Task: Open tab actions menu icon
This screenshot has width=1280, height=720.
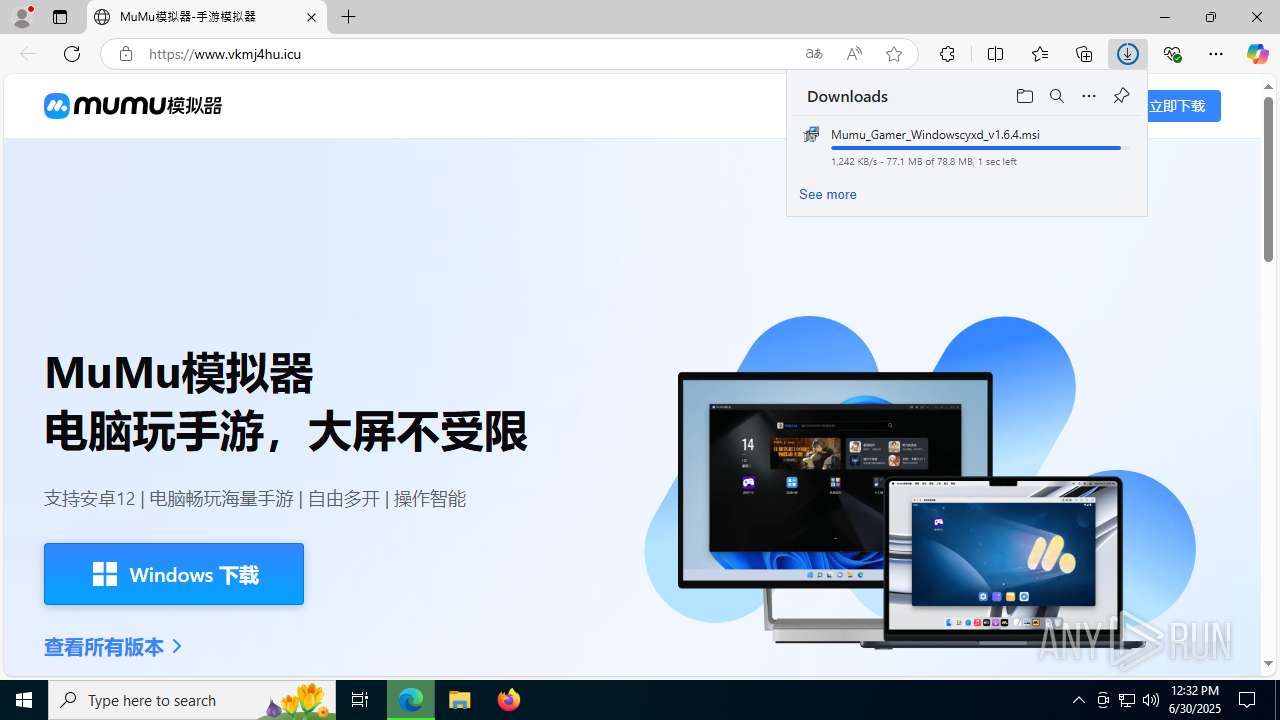Action: point(60,17)
